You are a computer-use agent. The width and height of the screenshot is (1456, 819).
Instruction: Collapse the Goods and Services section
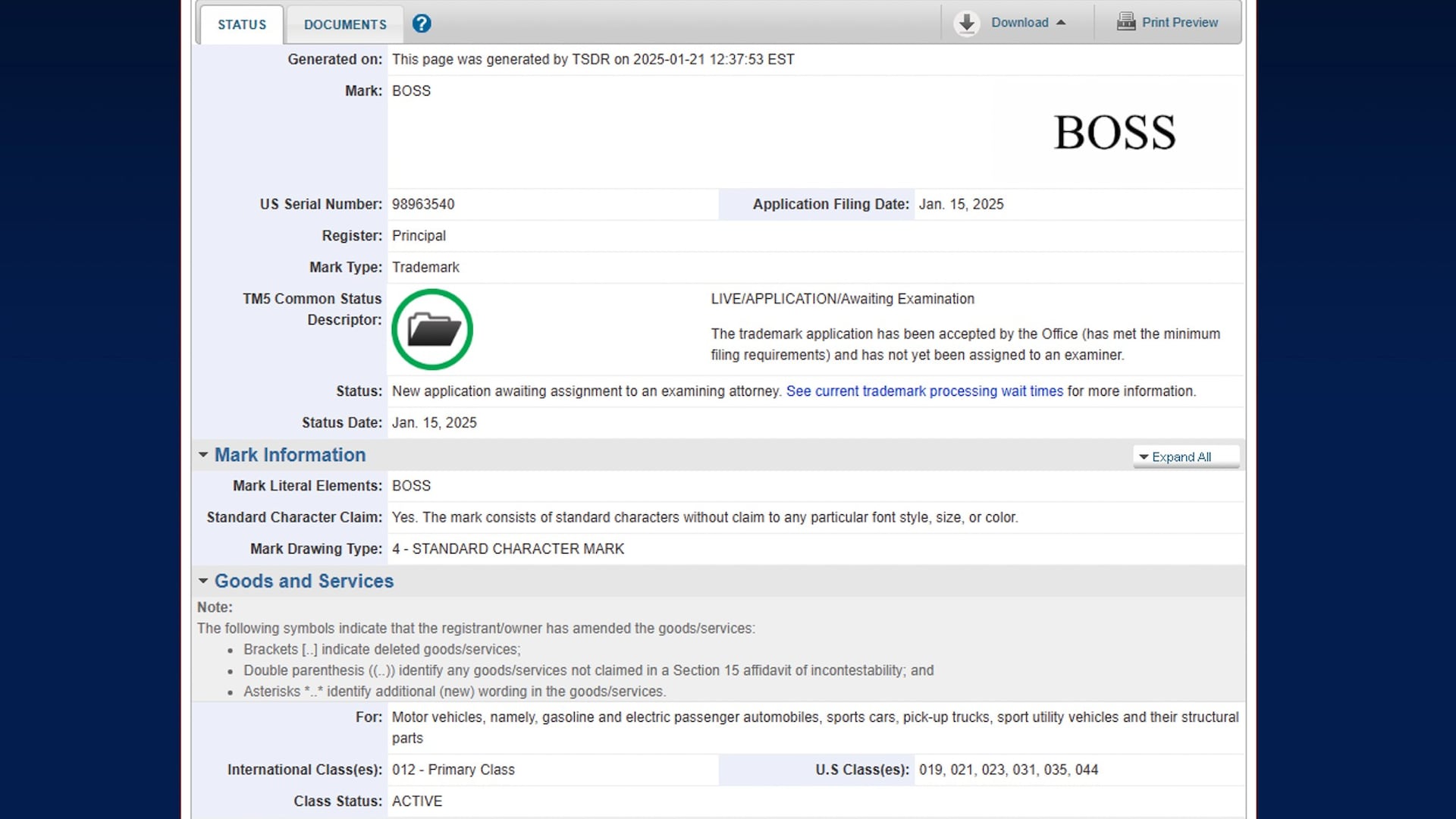coord(203,581)
